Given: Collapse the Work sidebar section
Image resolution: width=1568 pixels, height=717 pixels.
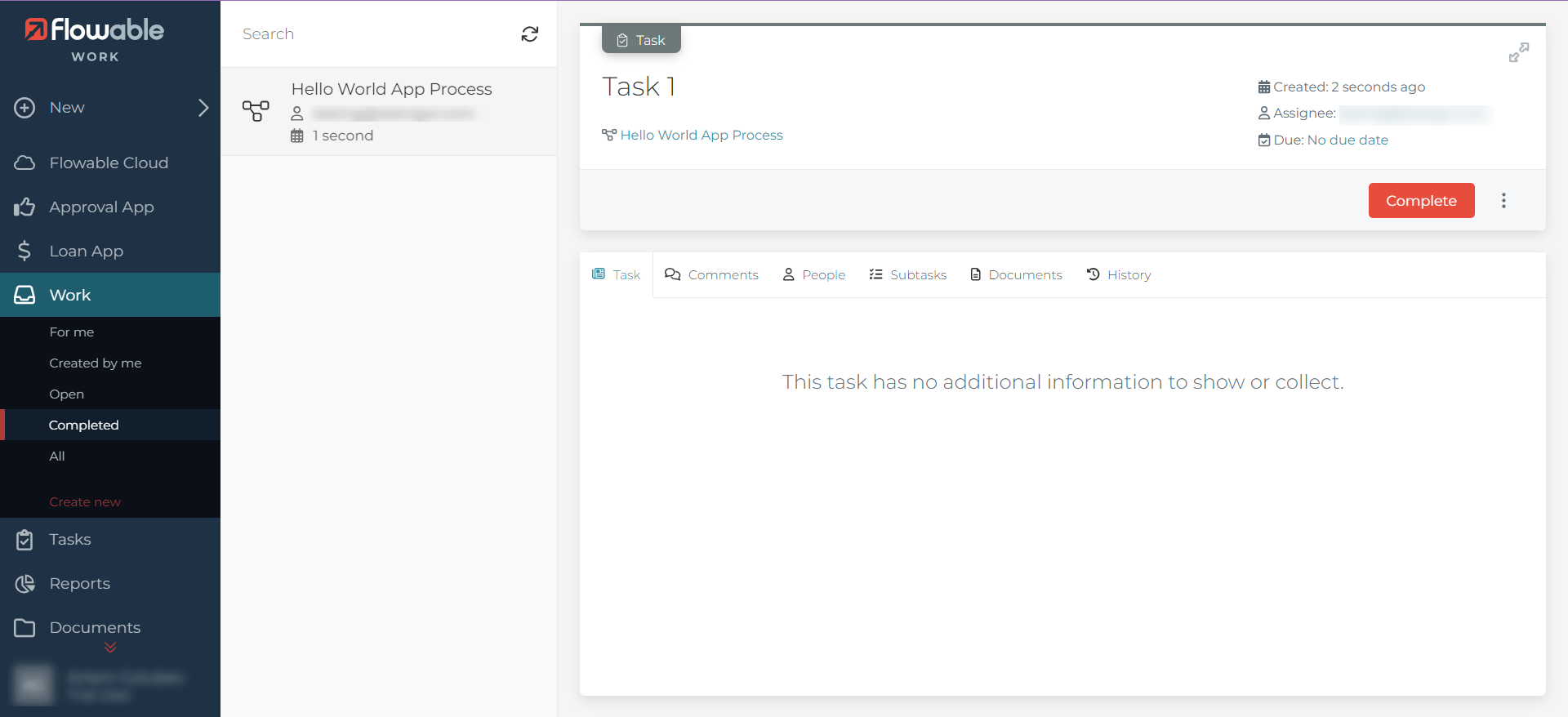Looking at the screenshot, I should pos(70,295).
